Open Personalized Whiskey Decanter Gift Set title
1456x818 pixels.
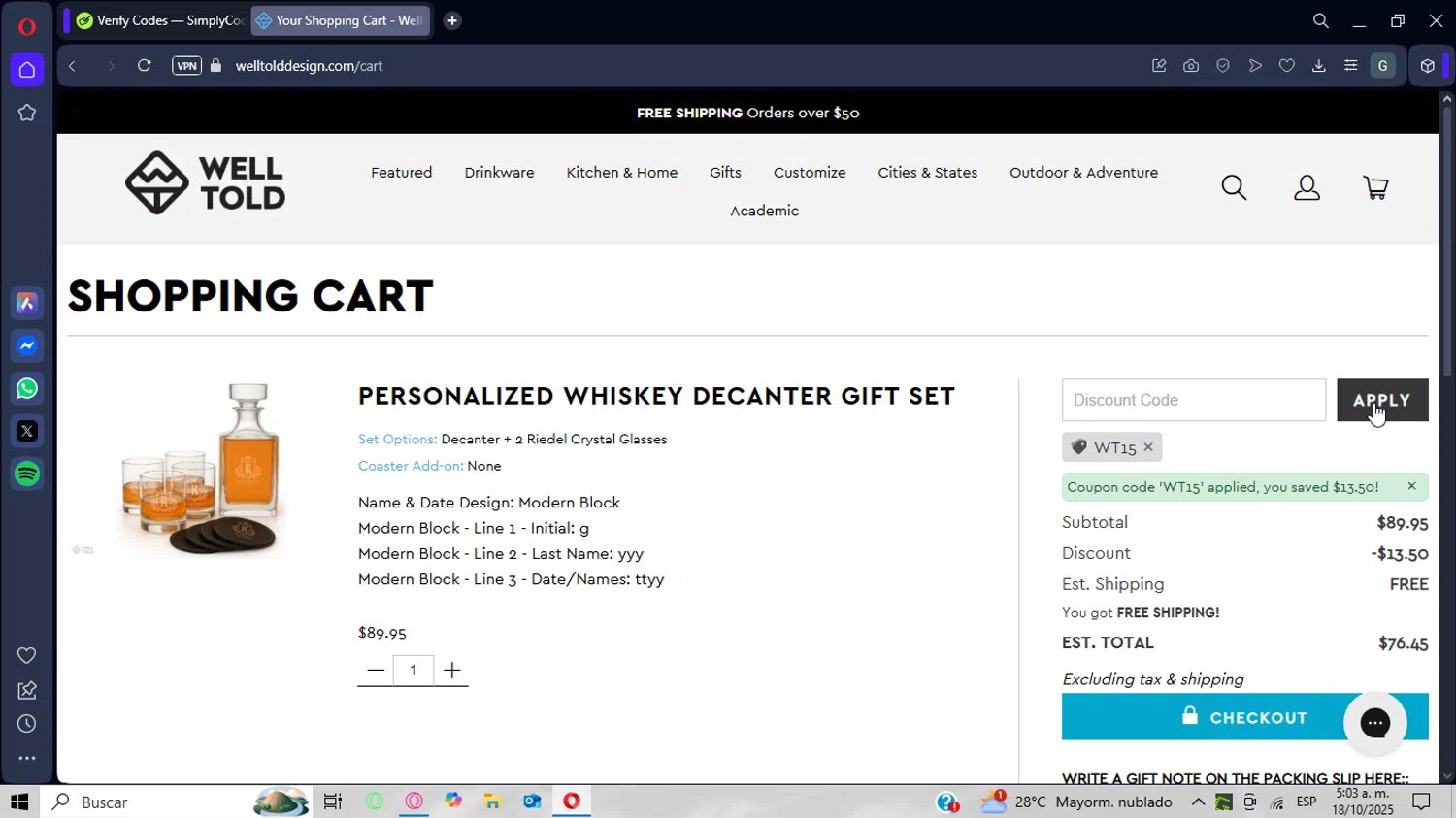click(x=656, y=396)
